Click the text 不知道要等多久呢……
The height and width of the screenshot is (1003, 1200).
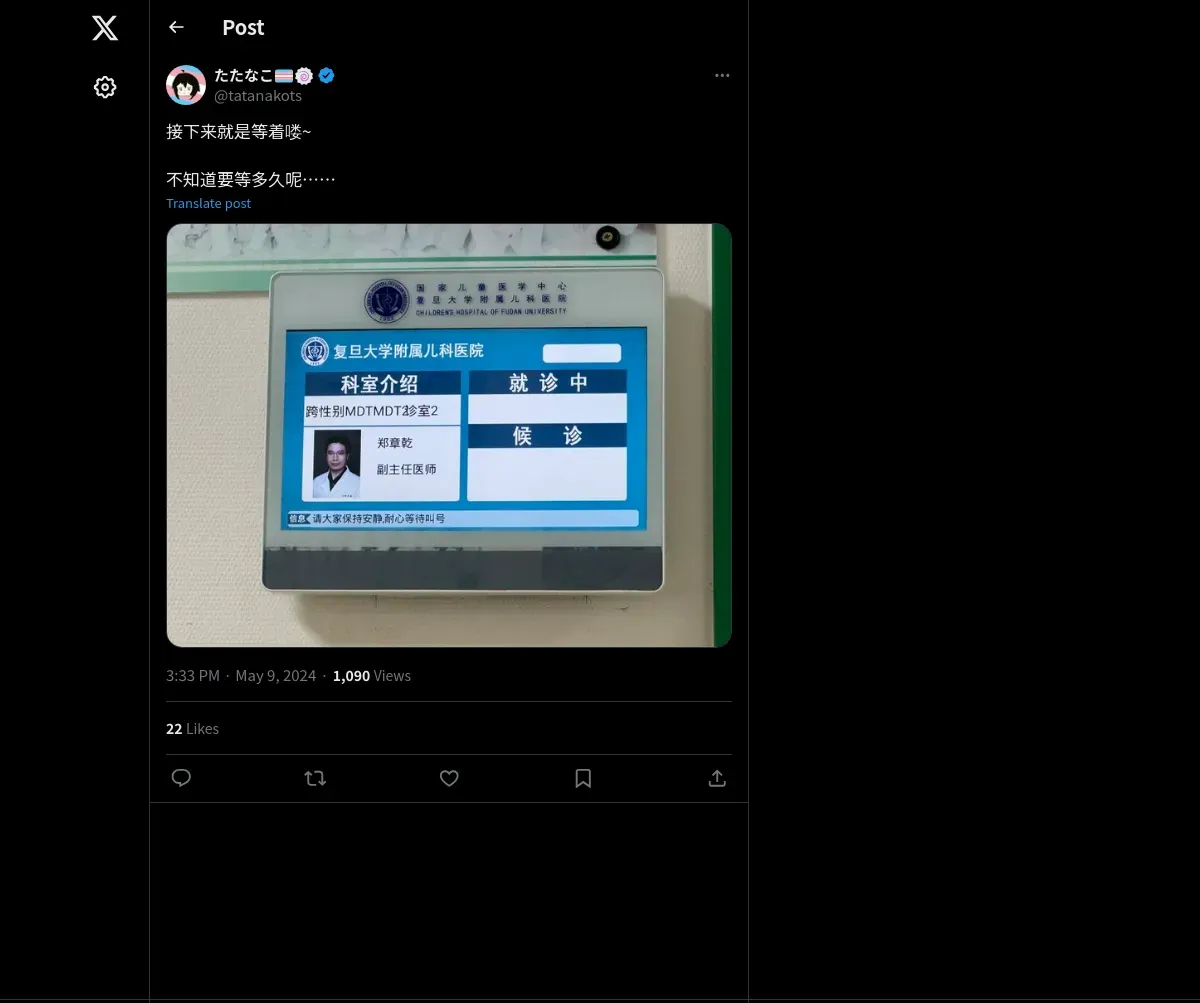[251, 180]
